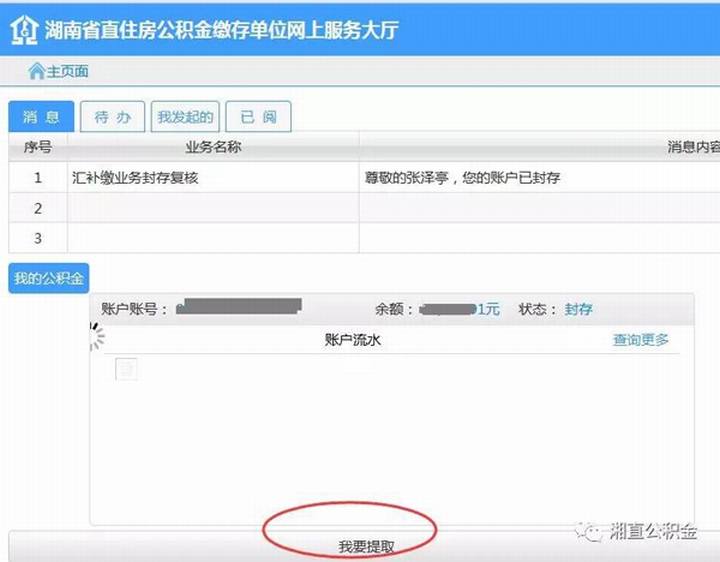The height and width of the screenshot is (562, 720).
Task: Click the housing fund logo icon in header
Action: (24, 30)
